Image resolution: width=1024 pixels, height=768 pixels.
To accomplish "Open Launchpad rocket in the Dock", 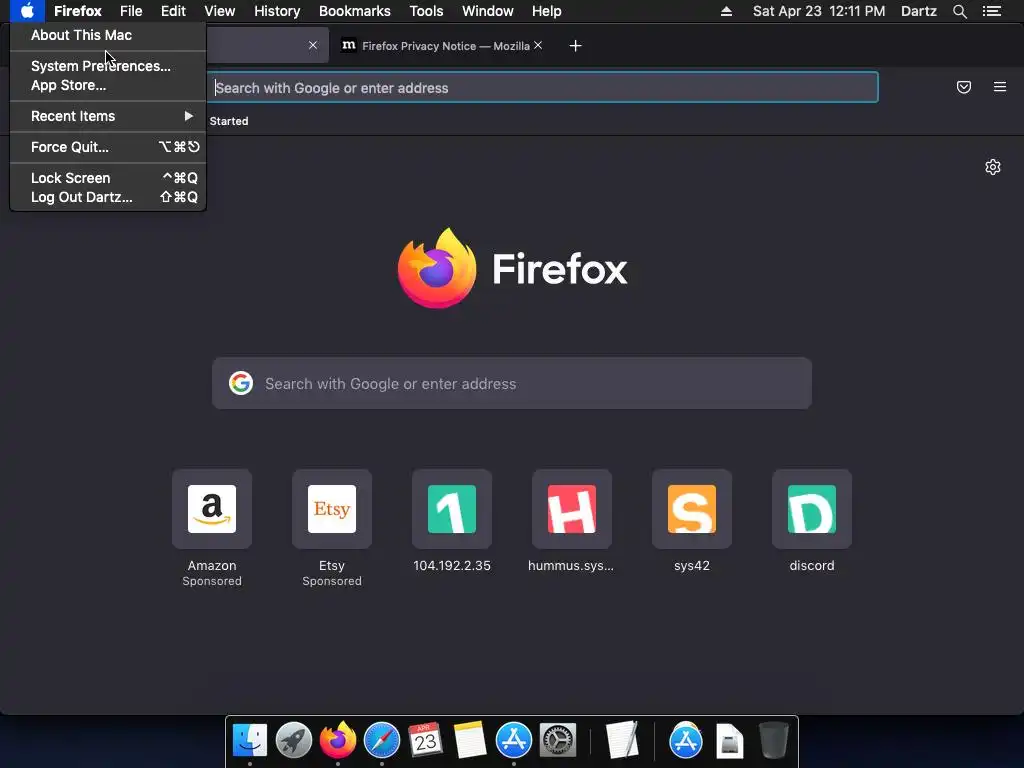I will click(x=294, y=741).
